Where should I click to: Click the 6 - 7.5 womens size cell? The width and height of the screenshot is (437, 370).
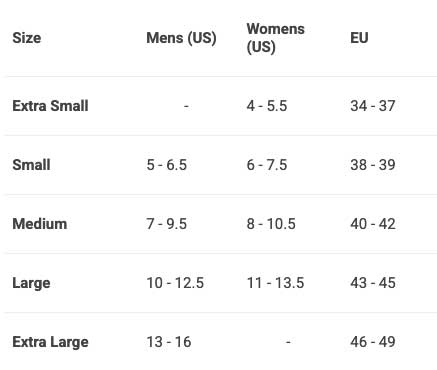click(x=267, y=165)
